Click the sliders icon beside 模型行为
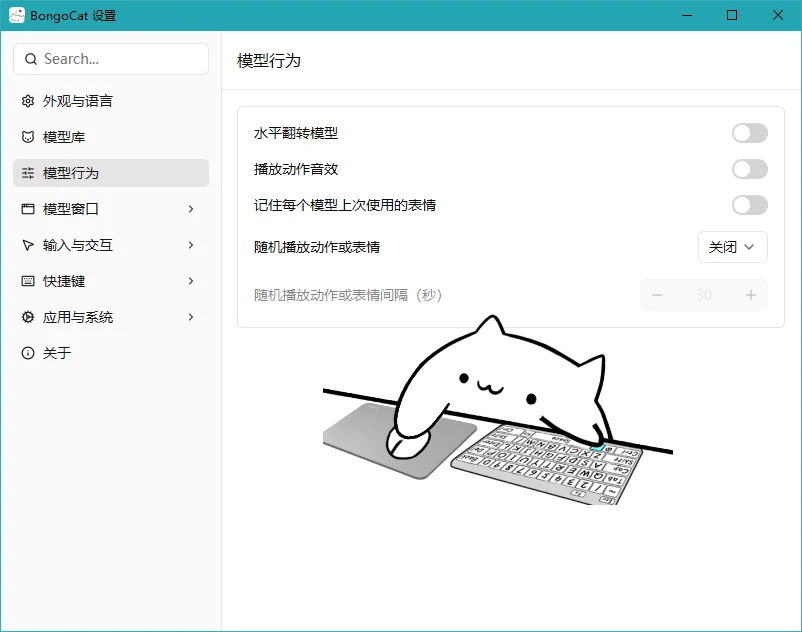The height and width of the screenshot is (632, 802). (x=28, y=173)
